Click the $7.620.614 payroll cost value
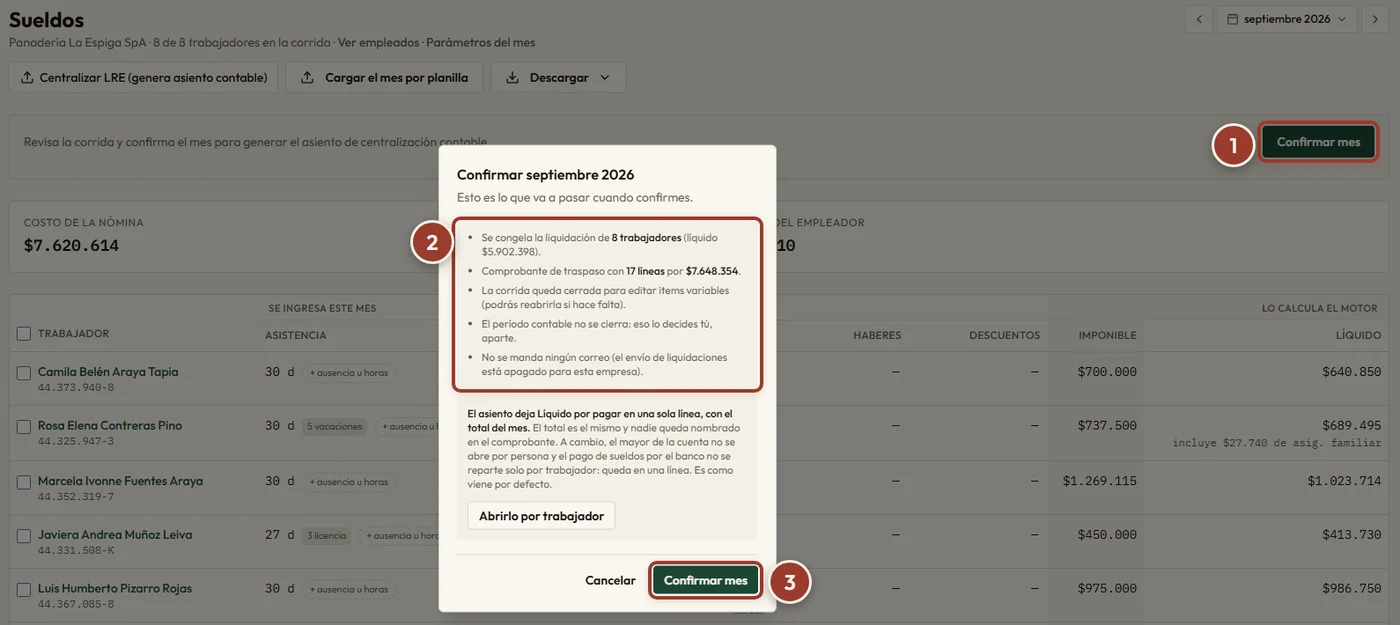The width and height of the screenshot is (1400, 625). (71, 245)
